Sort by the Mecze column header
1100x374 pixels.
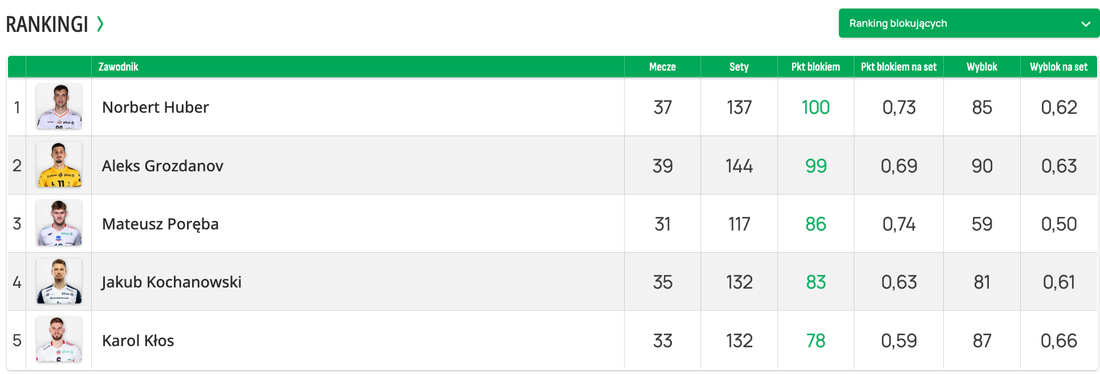click(662, 67)
